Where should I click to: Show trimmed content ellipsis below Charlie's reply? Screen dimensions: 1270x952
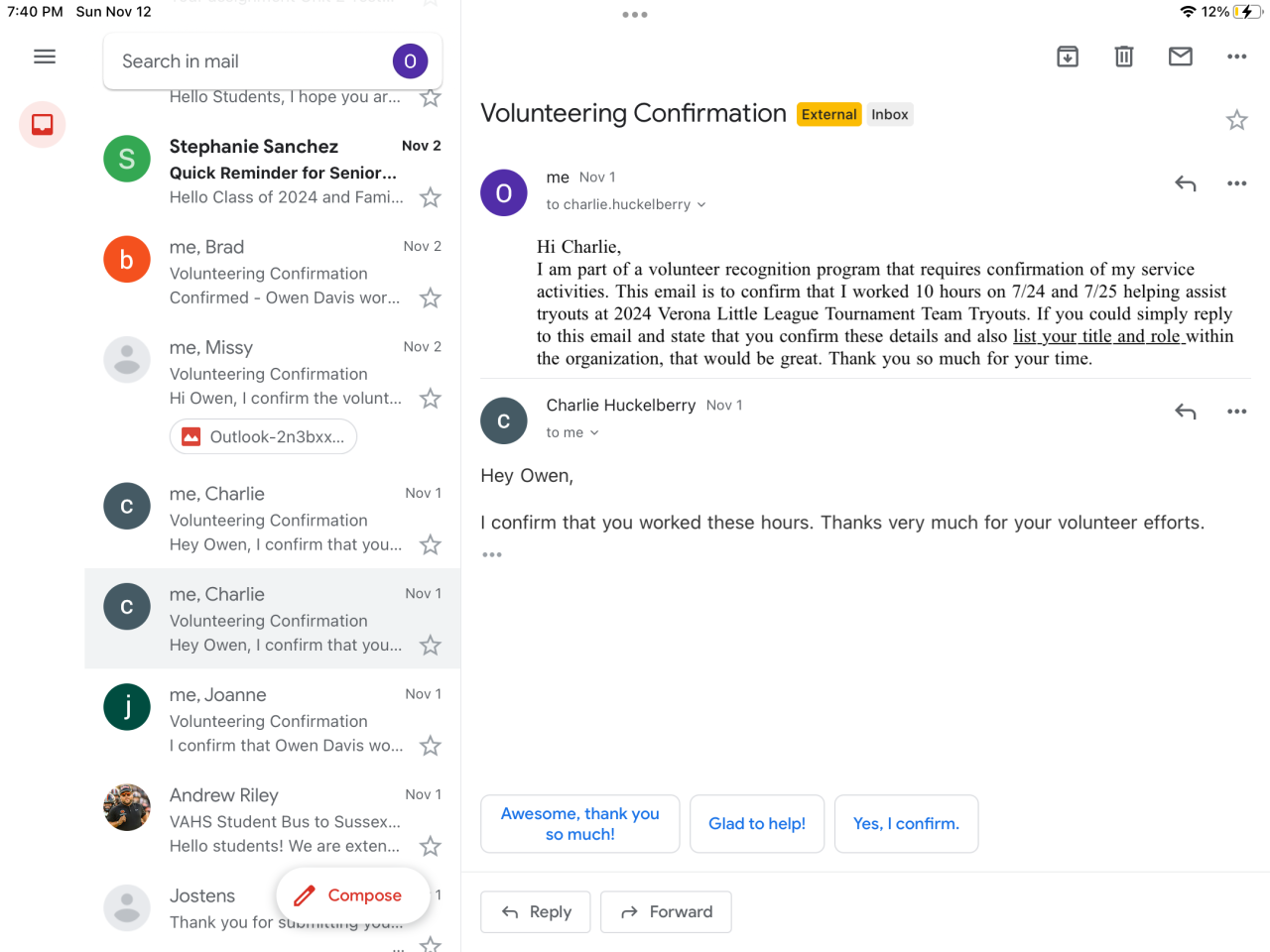coord(492,554)
